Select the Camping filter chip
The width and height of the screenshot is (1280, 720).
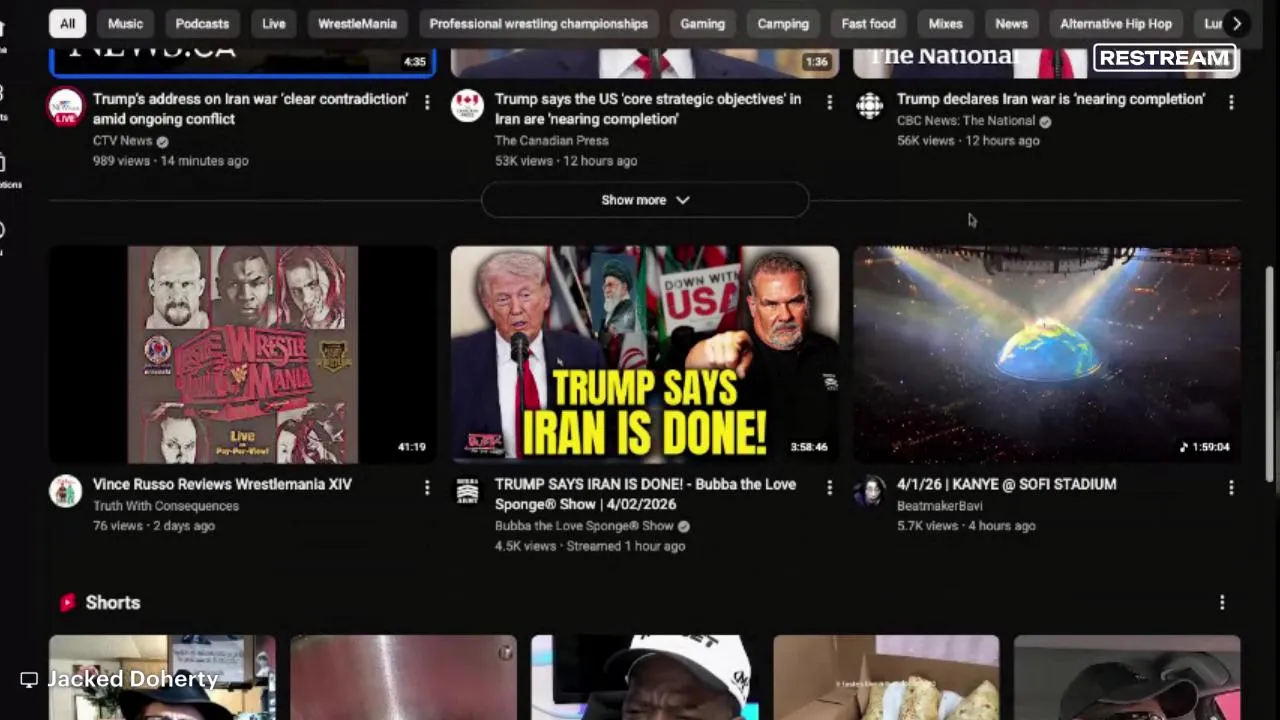[783, 23]
